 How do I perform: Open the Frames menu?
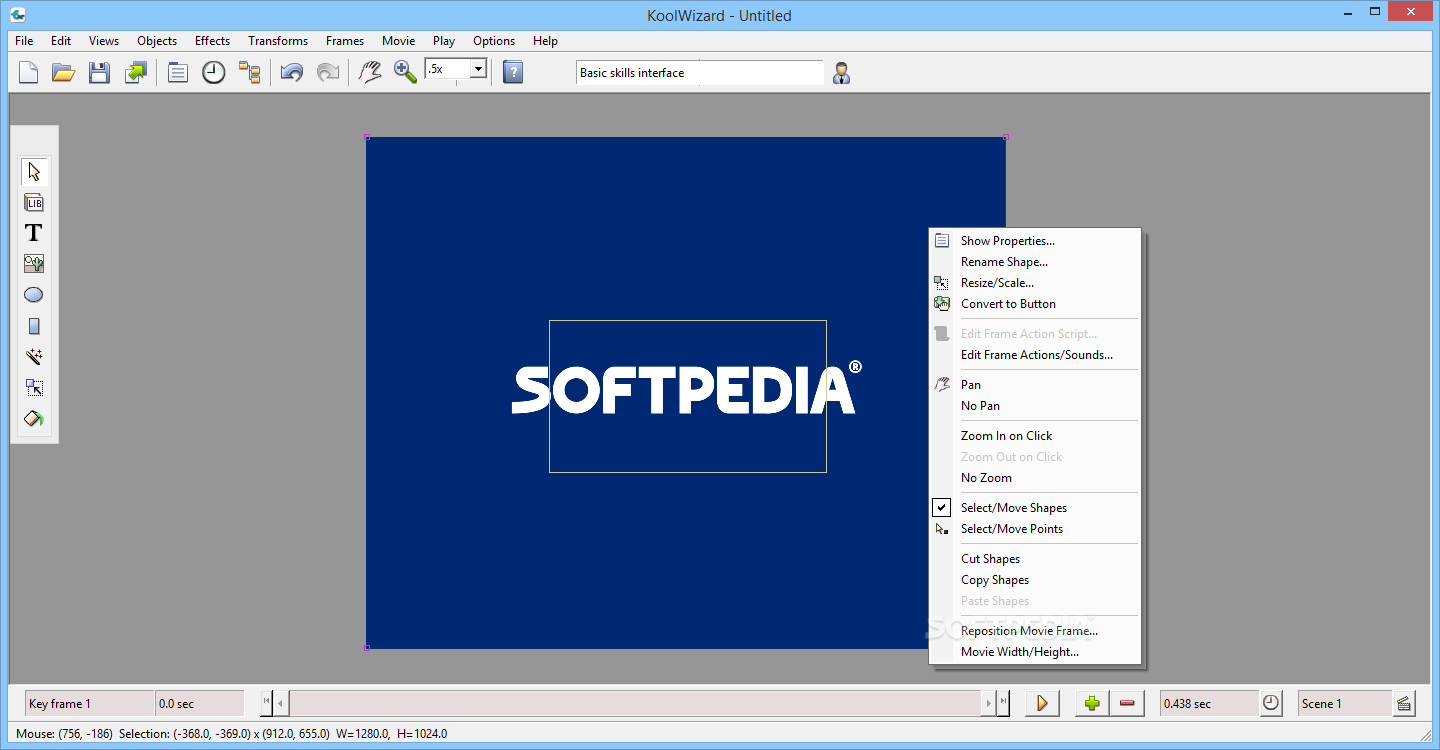coord(345,41)
